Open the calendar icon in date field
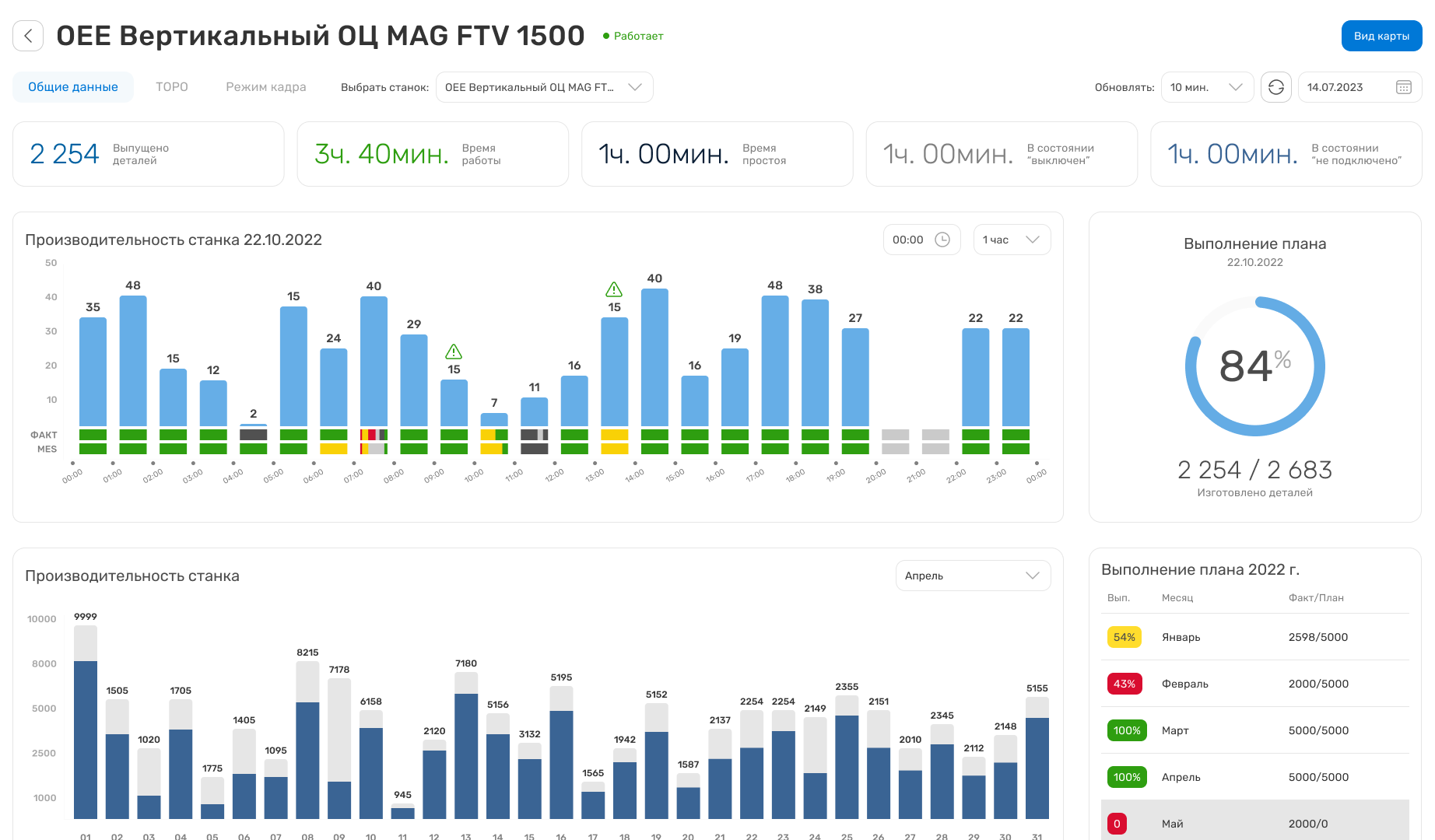The image size is (1435, 840). [1404, 87]
